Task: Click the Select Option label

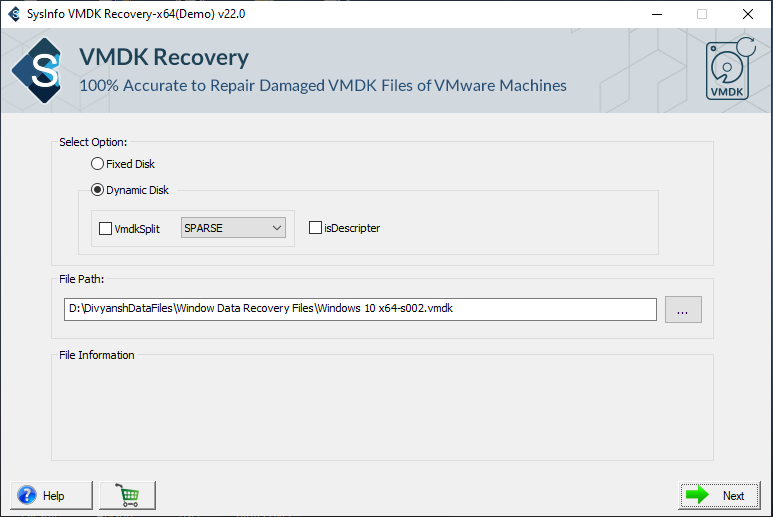Action: tap(93, 142)
